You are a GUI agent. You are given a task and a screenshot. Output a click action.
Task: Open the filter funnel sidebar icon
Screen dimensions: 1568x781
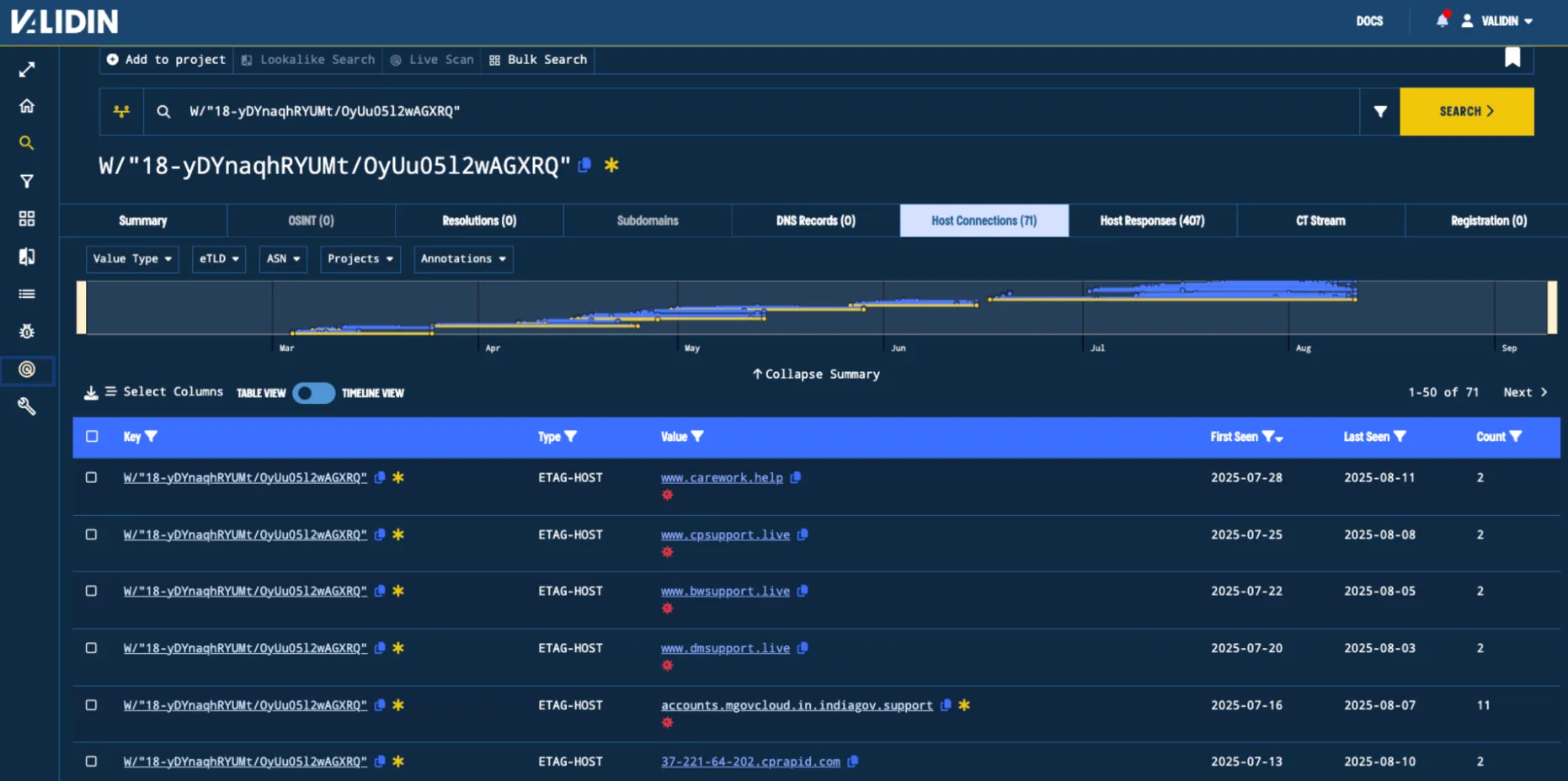27,181
